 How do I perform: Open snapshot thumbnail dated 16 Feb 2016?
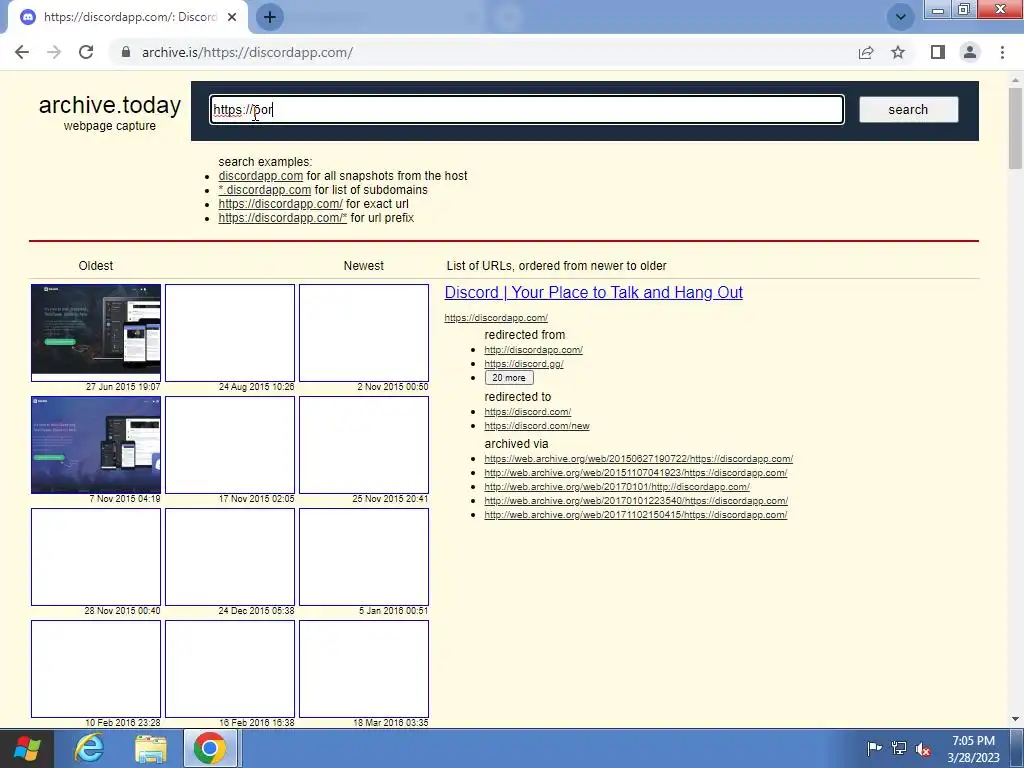pos(230,669)
